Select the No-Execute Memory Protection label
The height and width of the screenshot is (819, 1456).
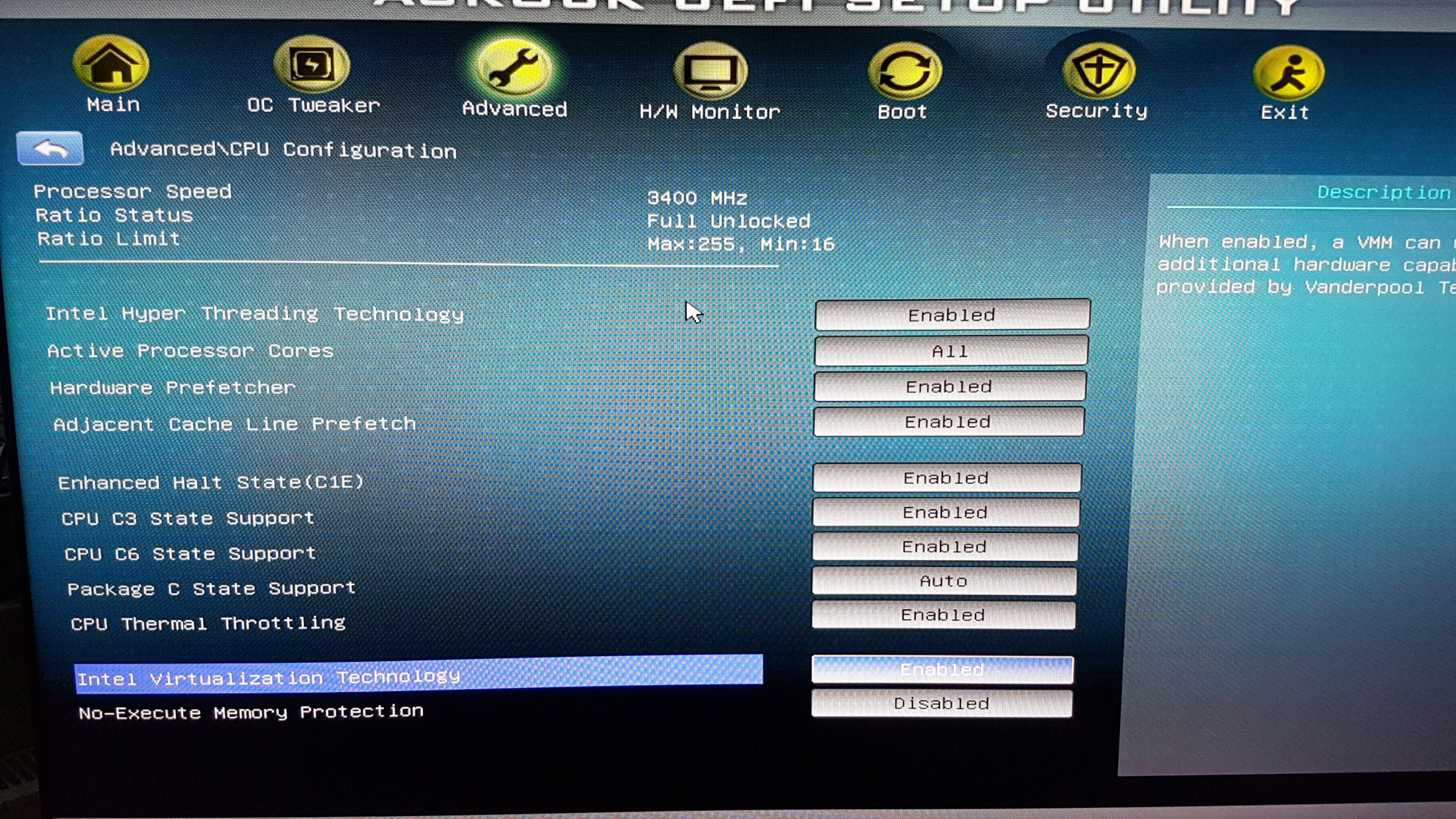click(x=251, y=711)
